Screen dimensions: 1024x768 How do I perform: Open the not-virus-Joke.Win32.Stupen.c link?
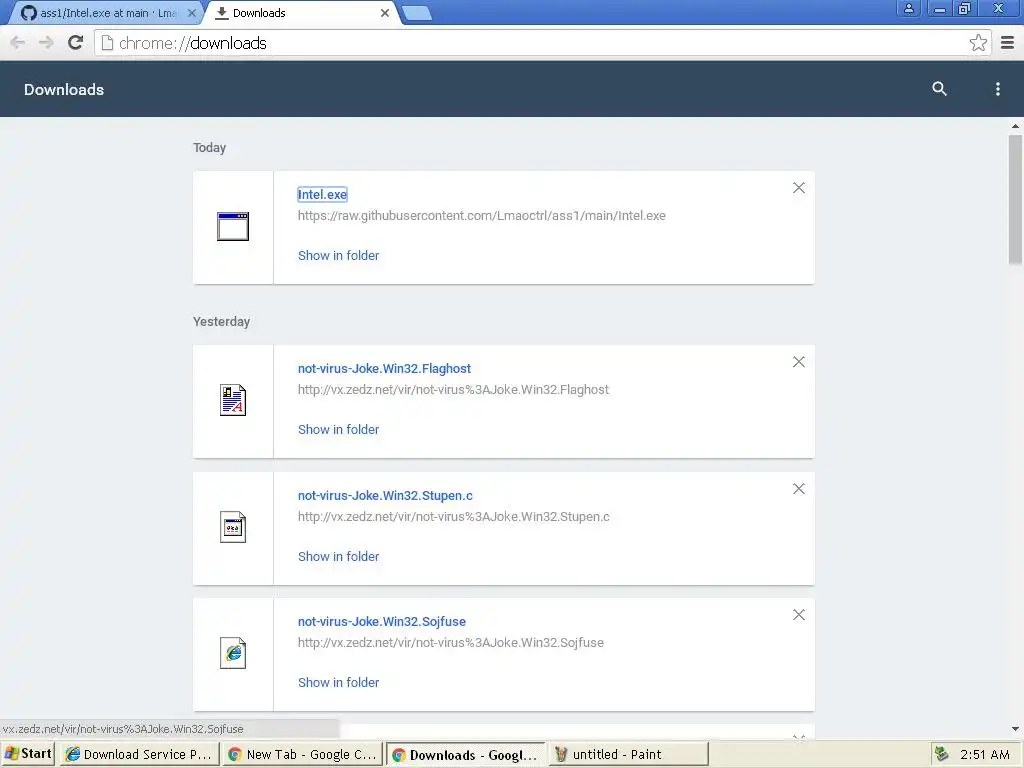point(385,496)
